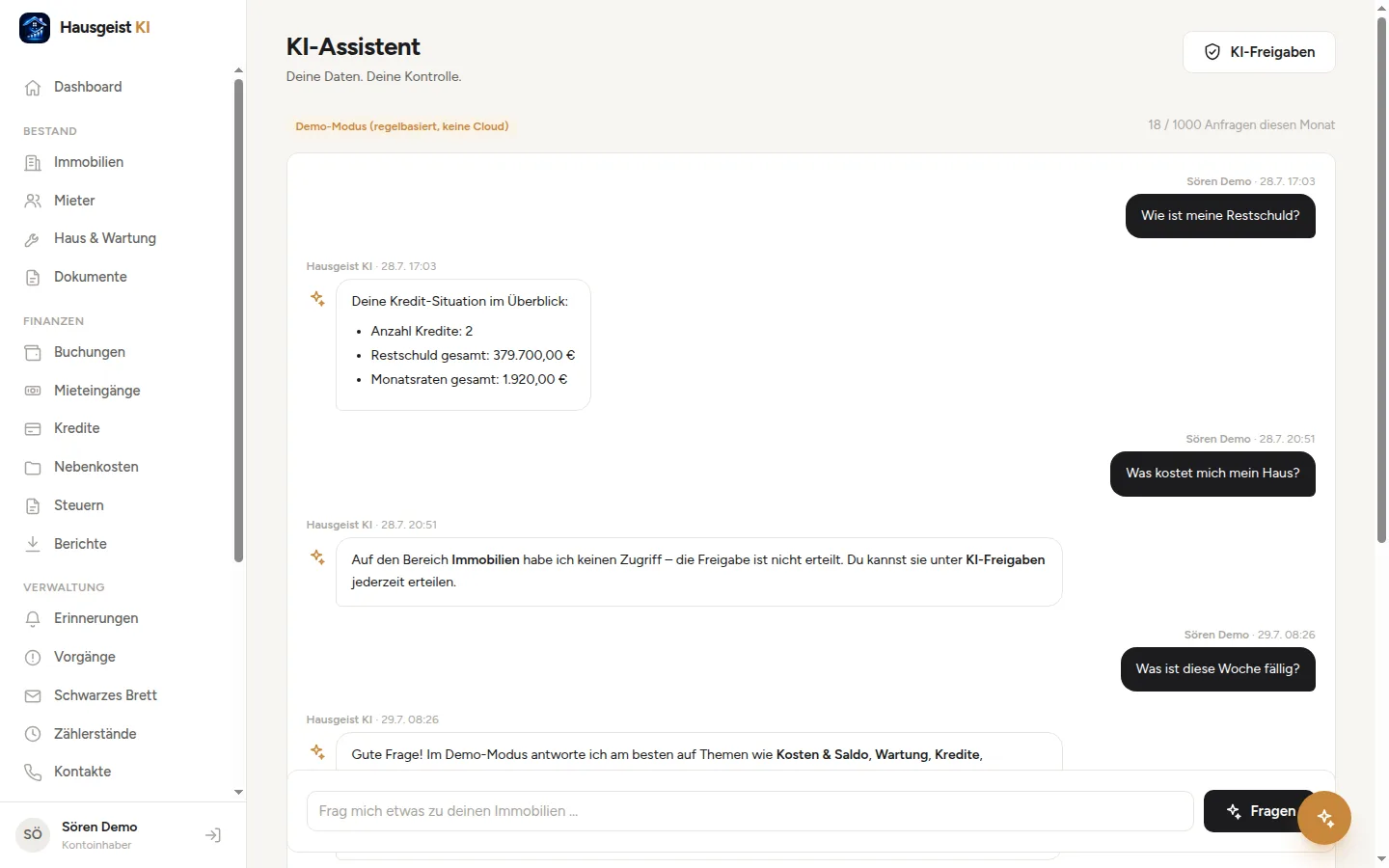
Task: Click the shield icon in KI-Freigaben button
Action: pos(1212,52)
